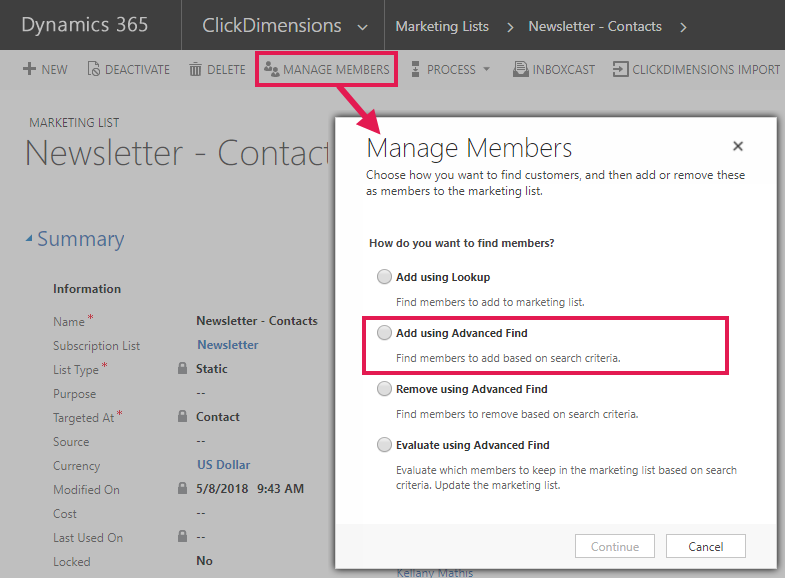Click DEACTIVATE in command bar

click(137, 70)
